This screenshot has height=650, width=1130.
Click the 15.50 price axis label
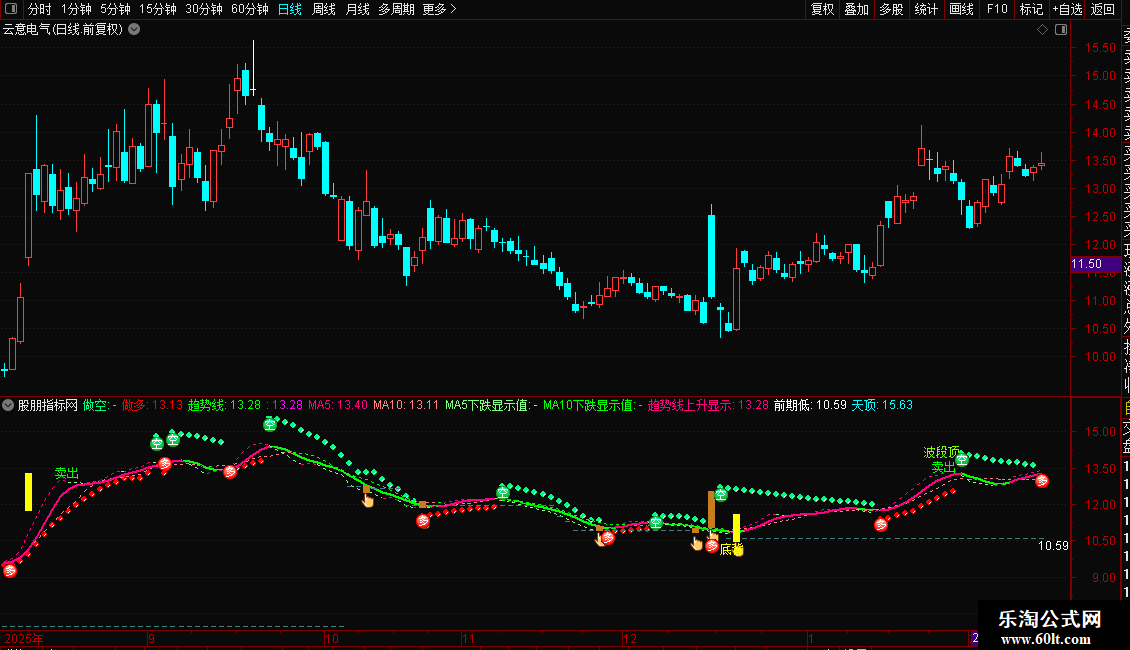pyautogui.click(x=1100, y=48)
